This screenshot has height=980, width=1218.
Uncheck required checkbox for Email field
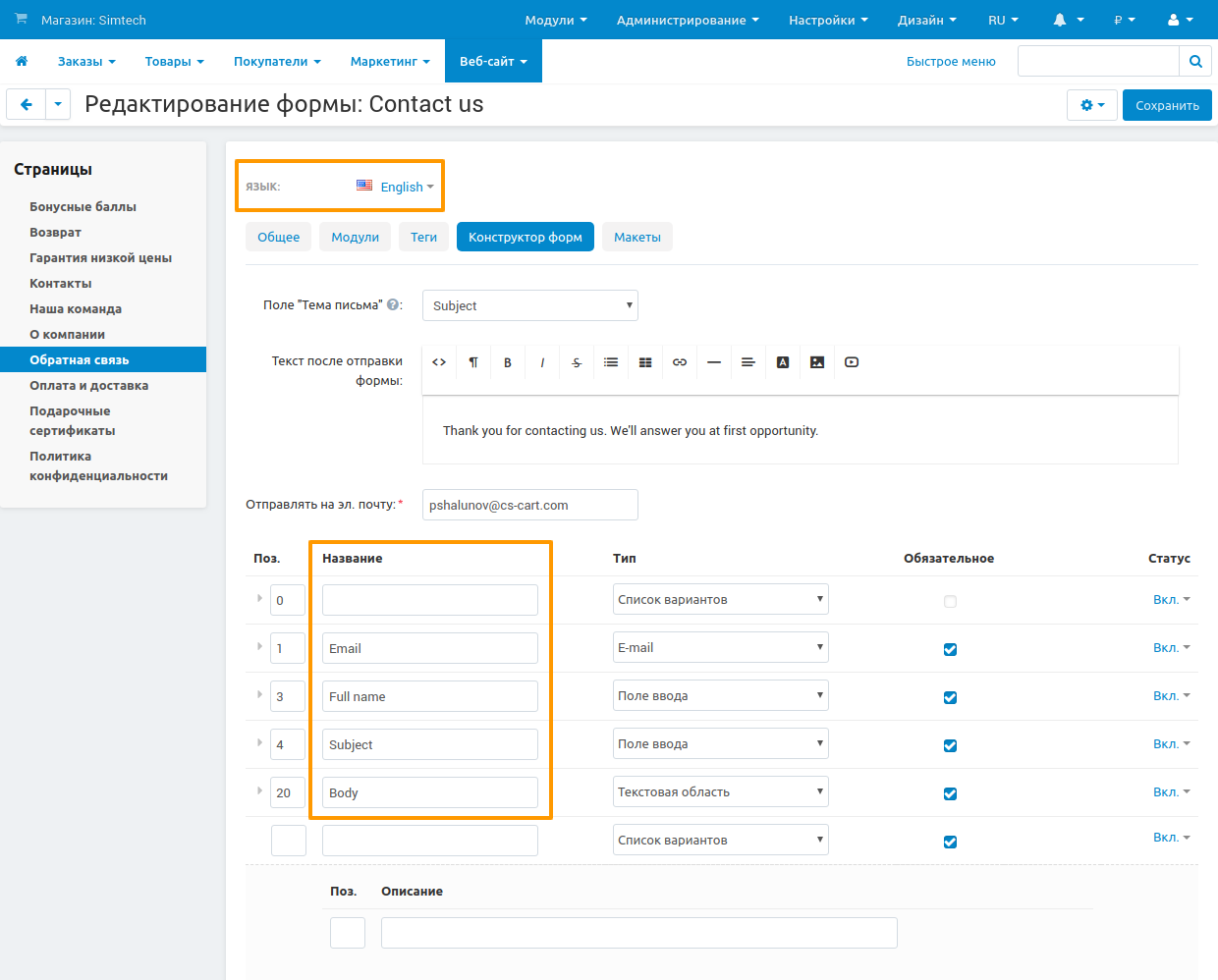pyautogui.click(x=950, y=649)
